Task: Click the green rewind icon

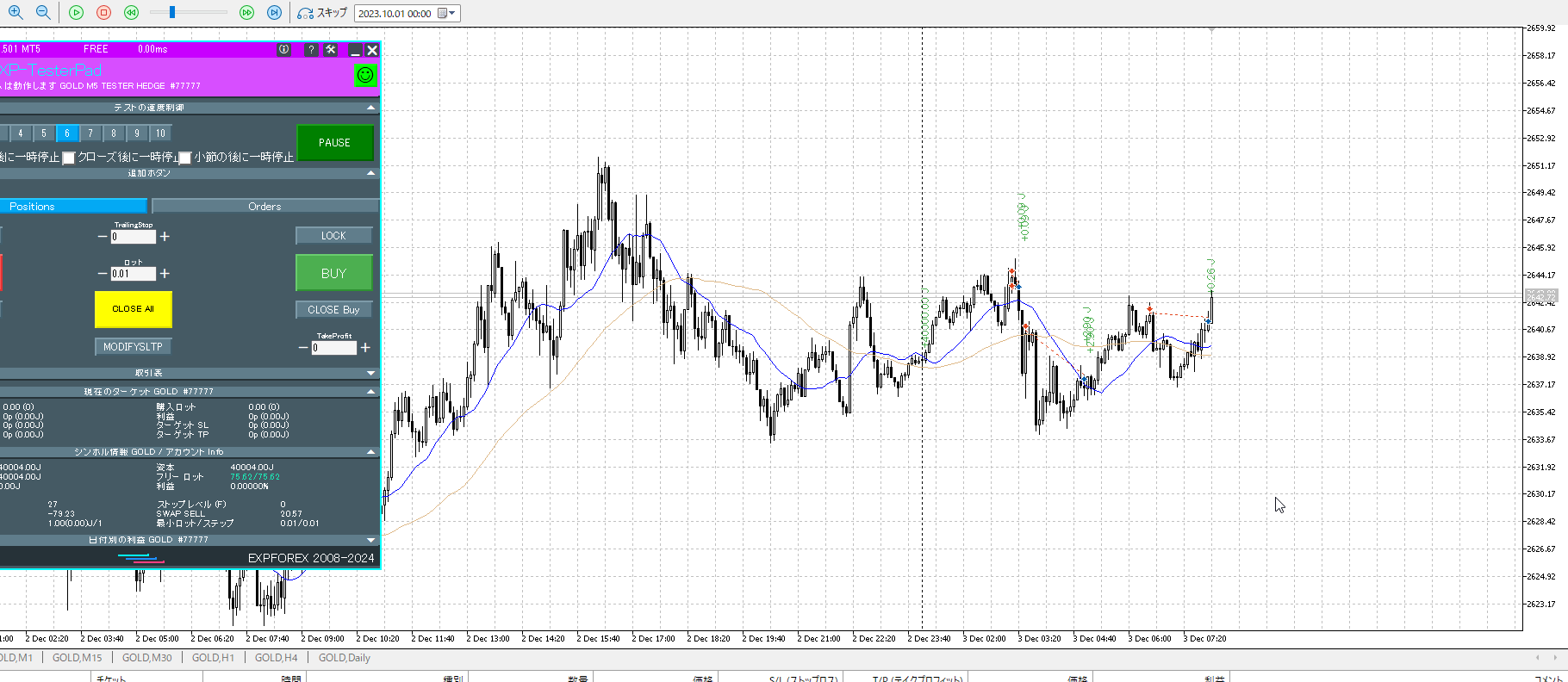Action: (131, 13)
